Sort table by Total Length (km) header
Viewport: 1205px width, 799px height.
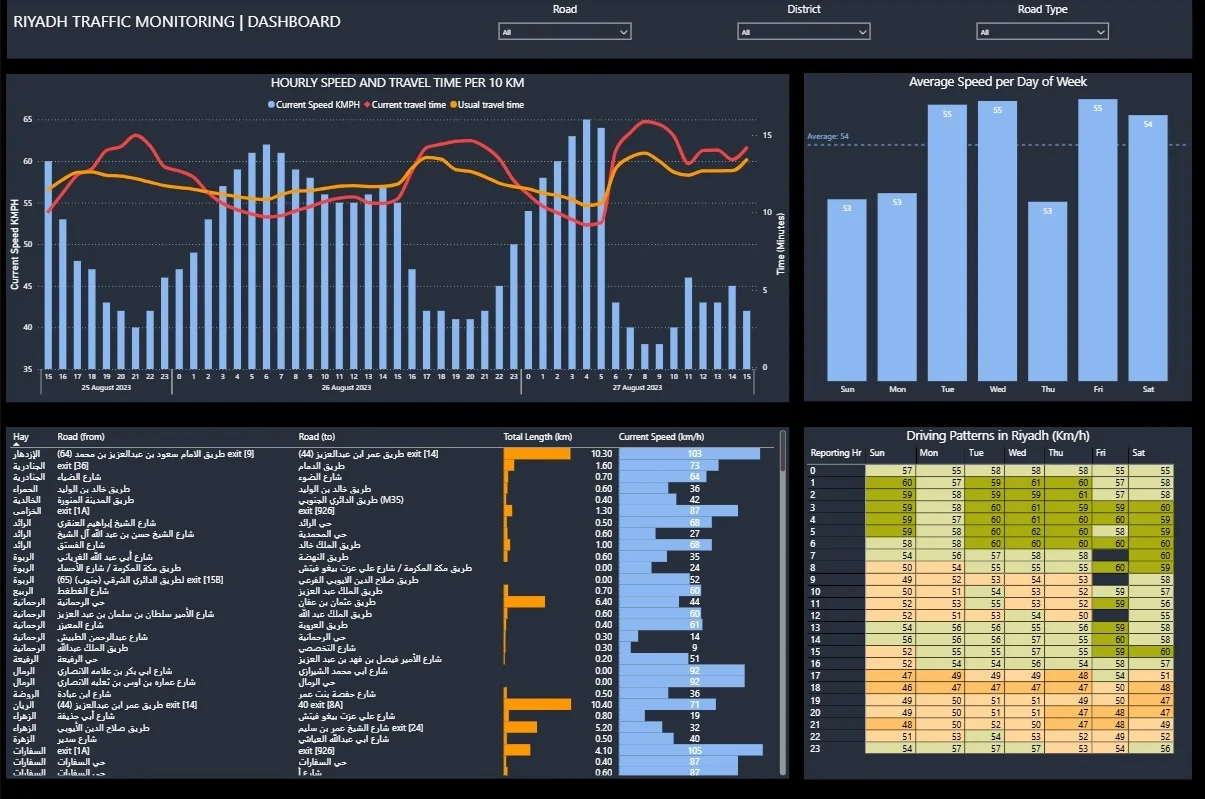coord(538,436)
